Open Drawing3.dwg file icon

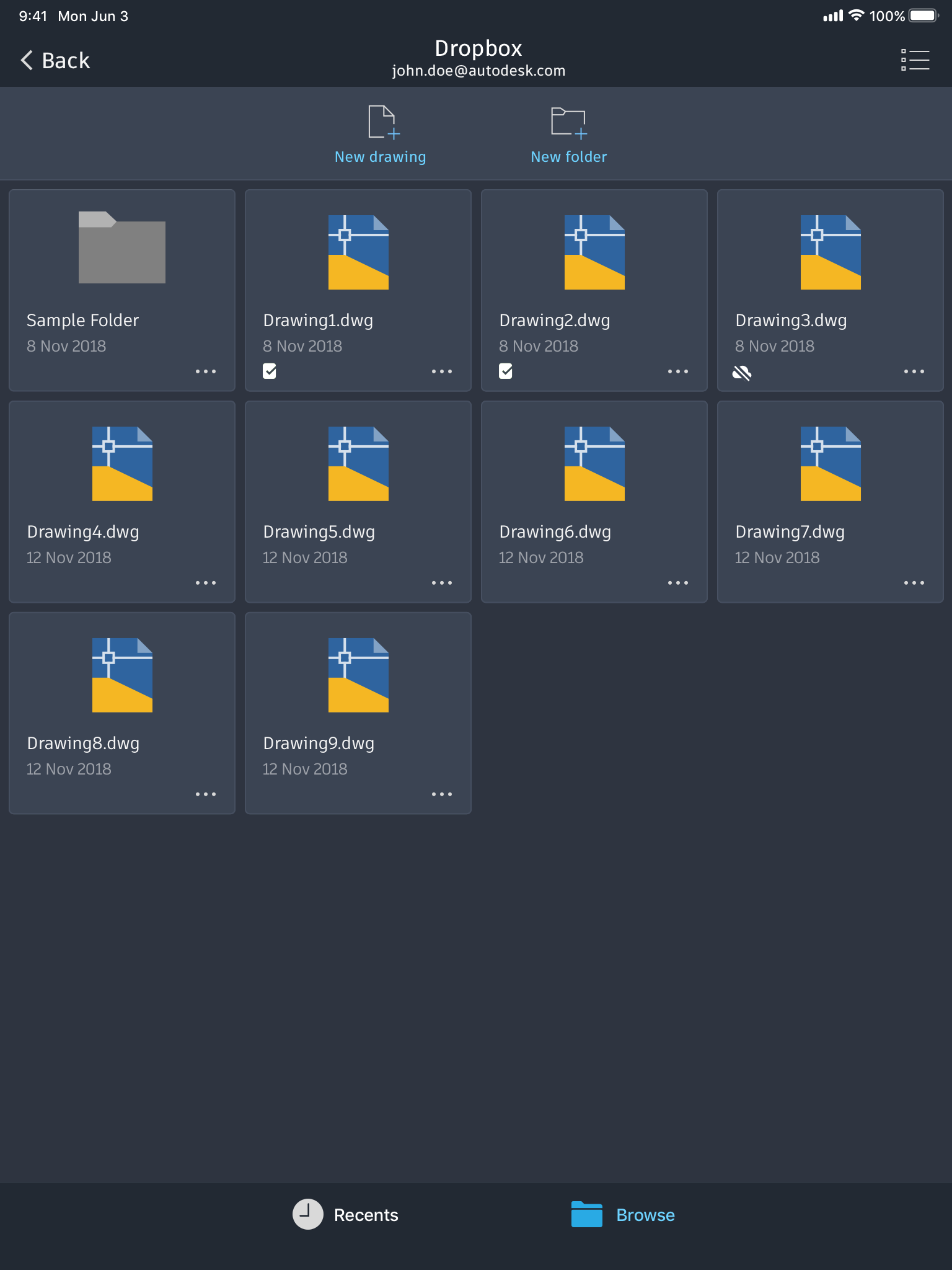tap(831, 252)
